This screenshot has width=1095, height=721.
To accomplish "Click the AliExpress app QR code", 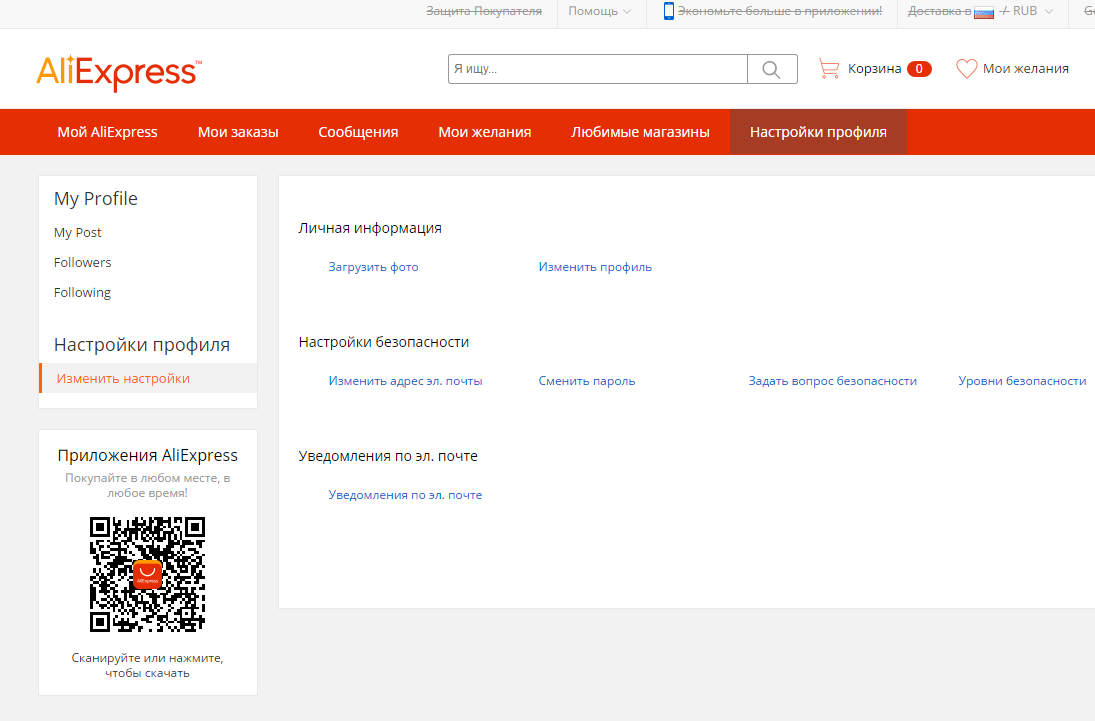I will click(x=147, y=574).
